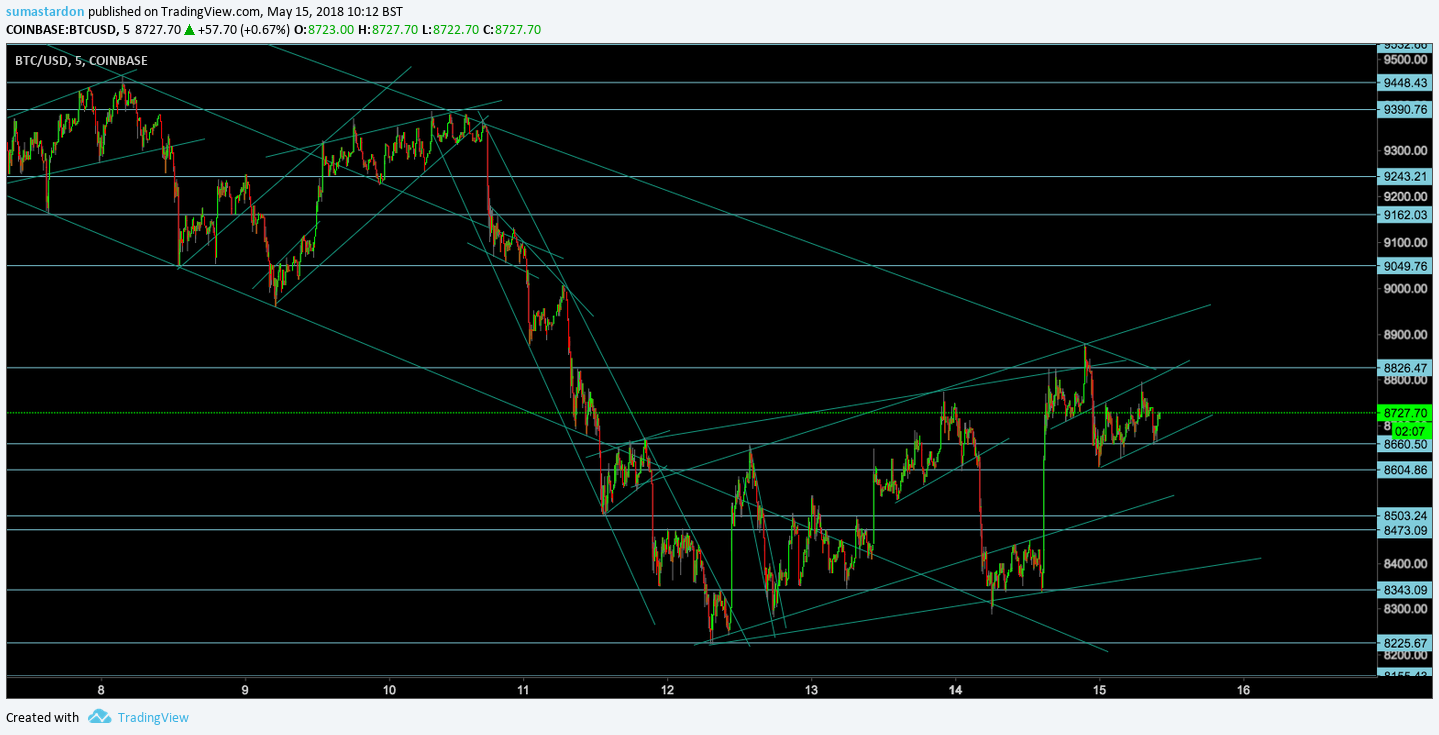The height and width of the screenshot is (735, 1439).
Task: Click the 8225.67 price label
Action: tap(1407, 643)
